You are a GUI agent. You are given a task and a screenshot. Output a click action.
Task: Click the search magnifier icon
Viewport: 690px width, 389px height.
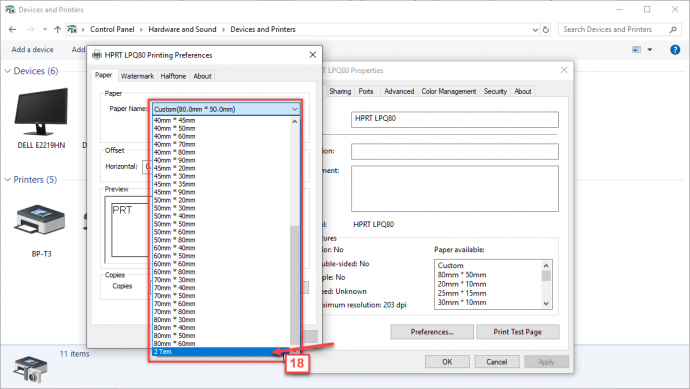673,29
